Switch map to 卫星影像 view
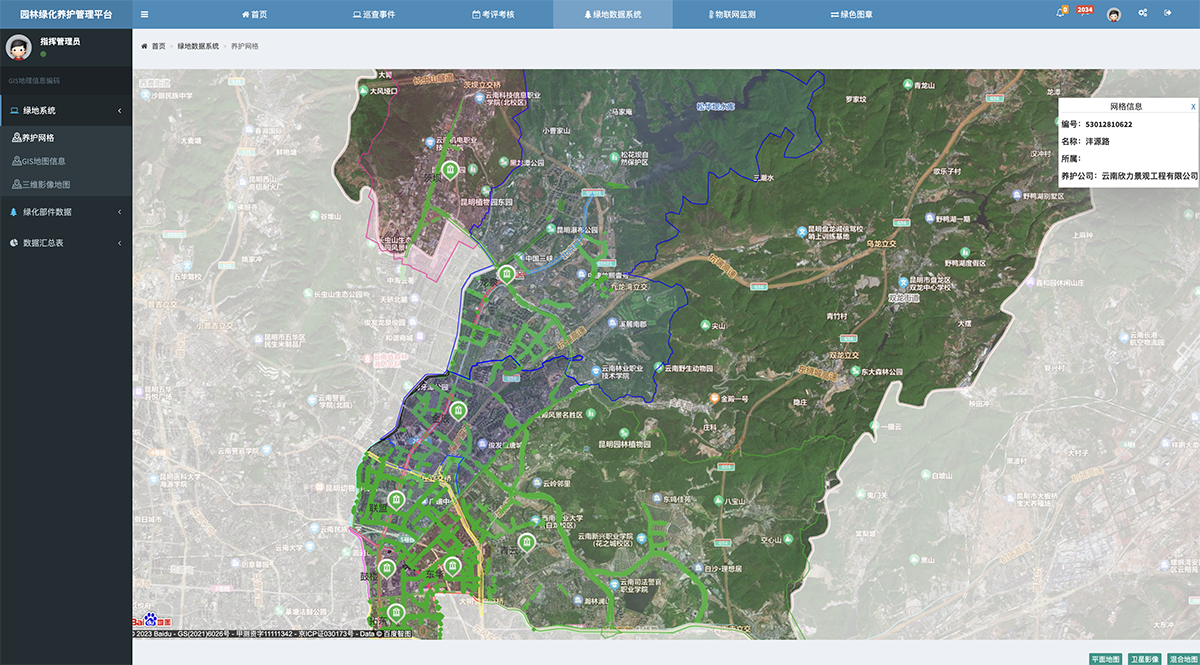Image resolution: width=1200 pixels, height=665 pixels. coord(1144,659)
